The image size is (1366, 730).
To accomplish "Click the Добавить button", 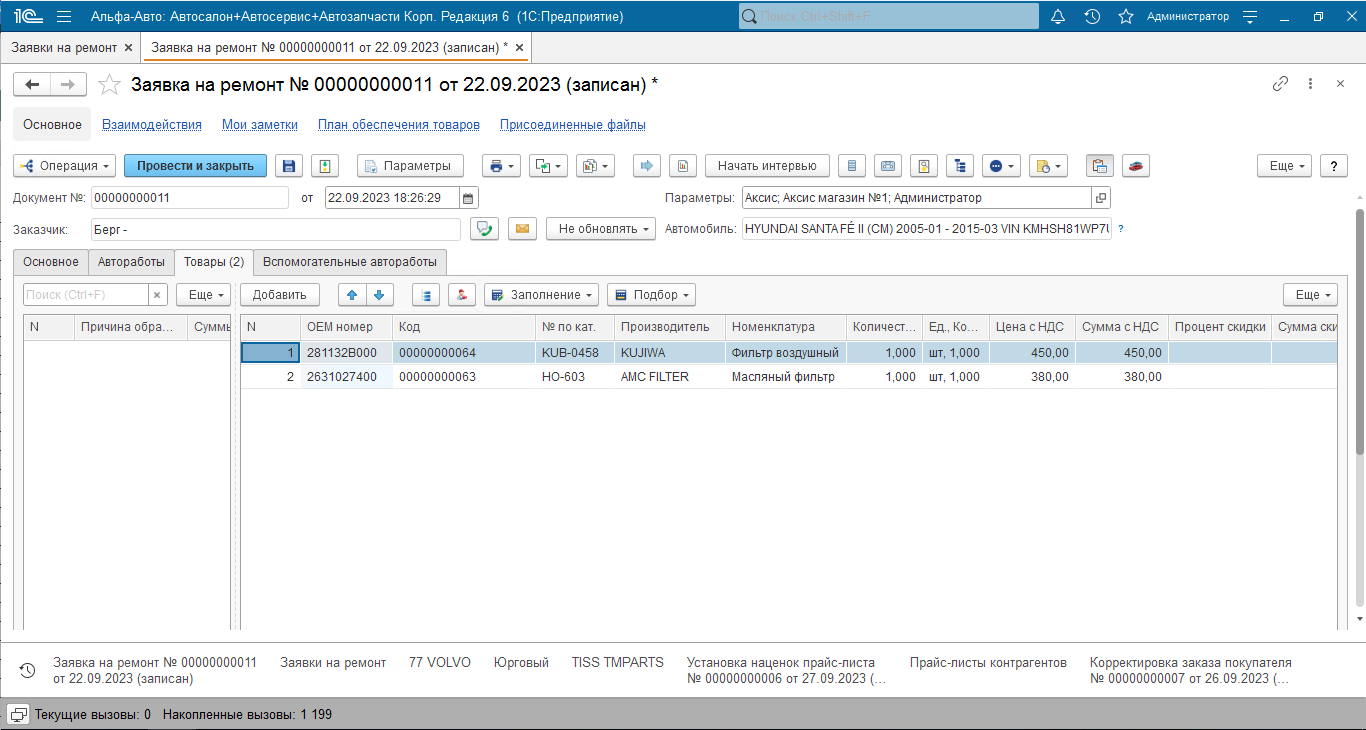I will pos(280,295).
